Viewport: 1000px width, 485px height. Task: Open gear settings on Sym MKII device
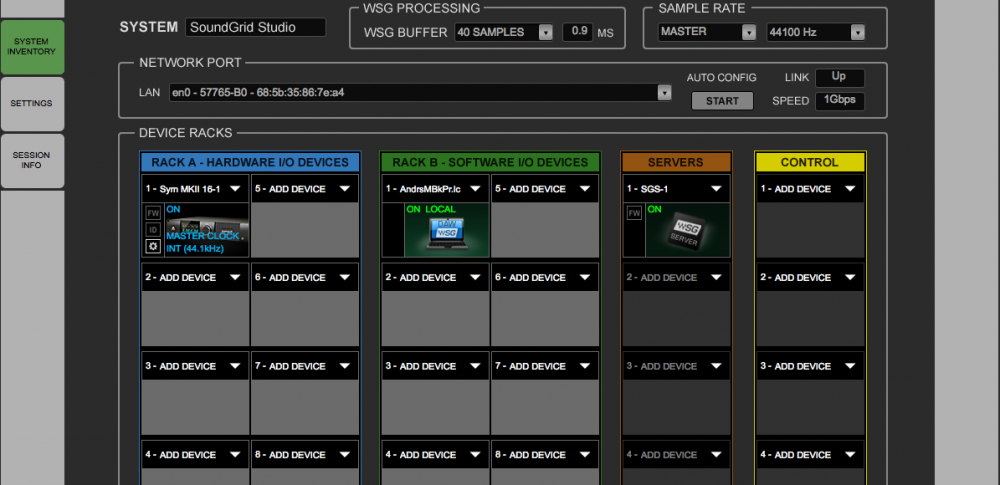click(152, 247)
